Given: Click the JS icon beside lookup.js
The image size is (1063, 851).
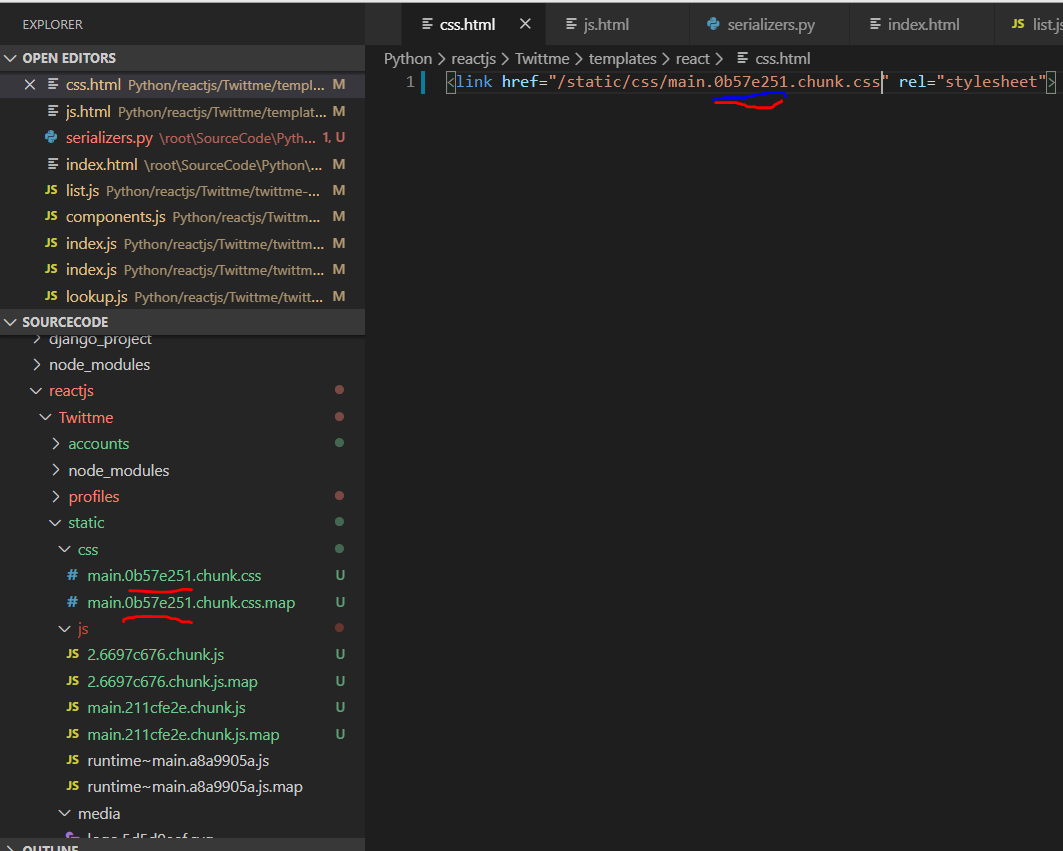Looking at the screenshot, I should pos(51,296).
